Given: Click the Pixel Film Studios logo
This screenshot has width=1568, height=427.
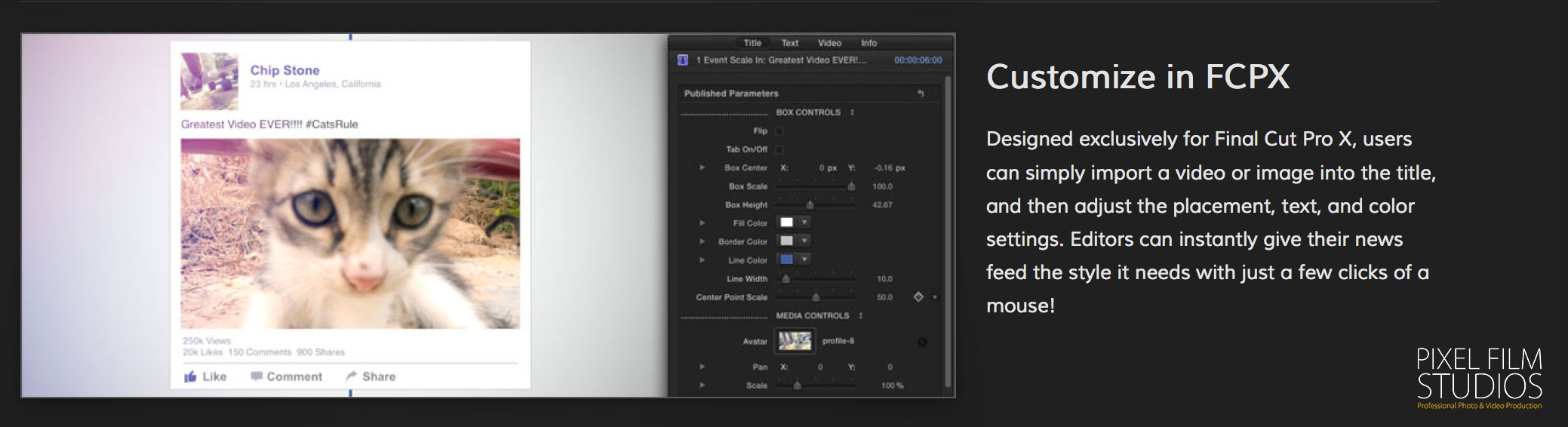Looking at the screenshot, I should click(x=1479, y=378).
